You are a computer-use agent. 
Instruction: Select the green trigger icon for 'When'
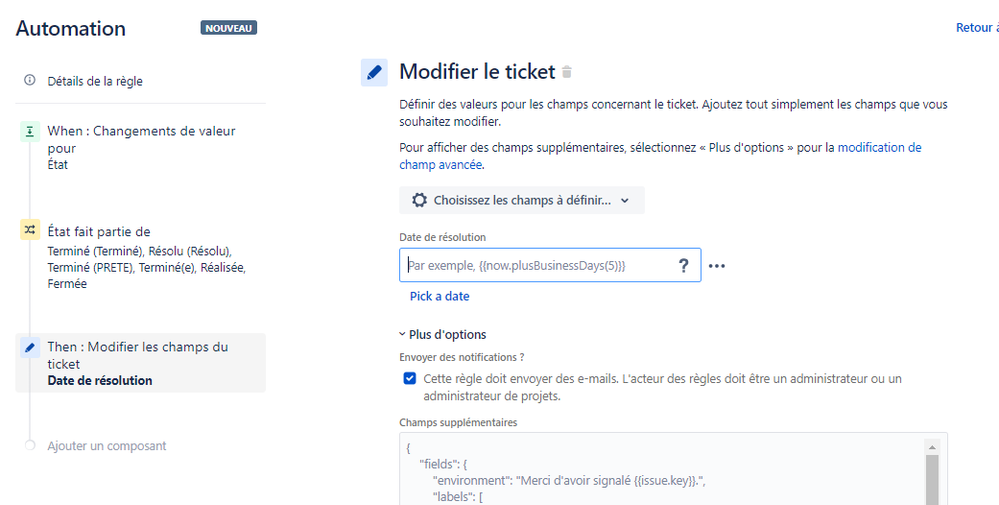pyautogui.click(x=29, y=132)
